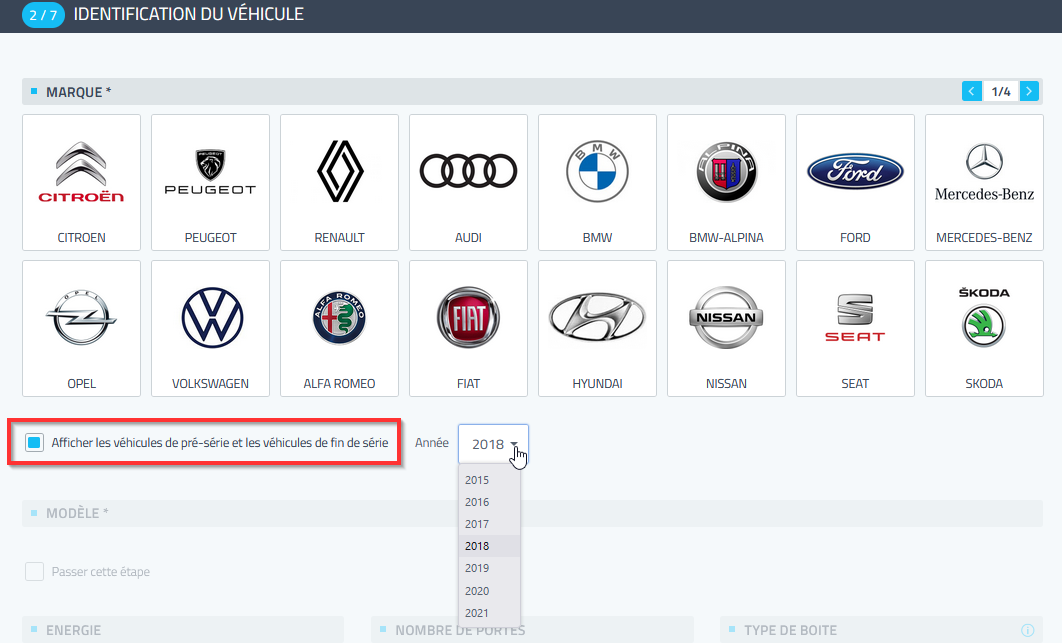Click the 2 / 7 step badge
This screenshot has width=1062, height=643.
click(x=43, y=14)
